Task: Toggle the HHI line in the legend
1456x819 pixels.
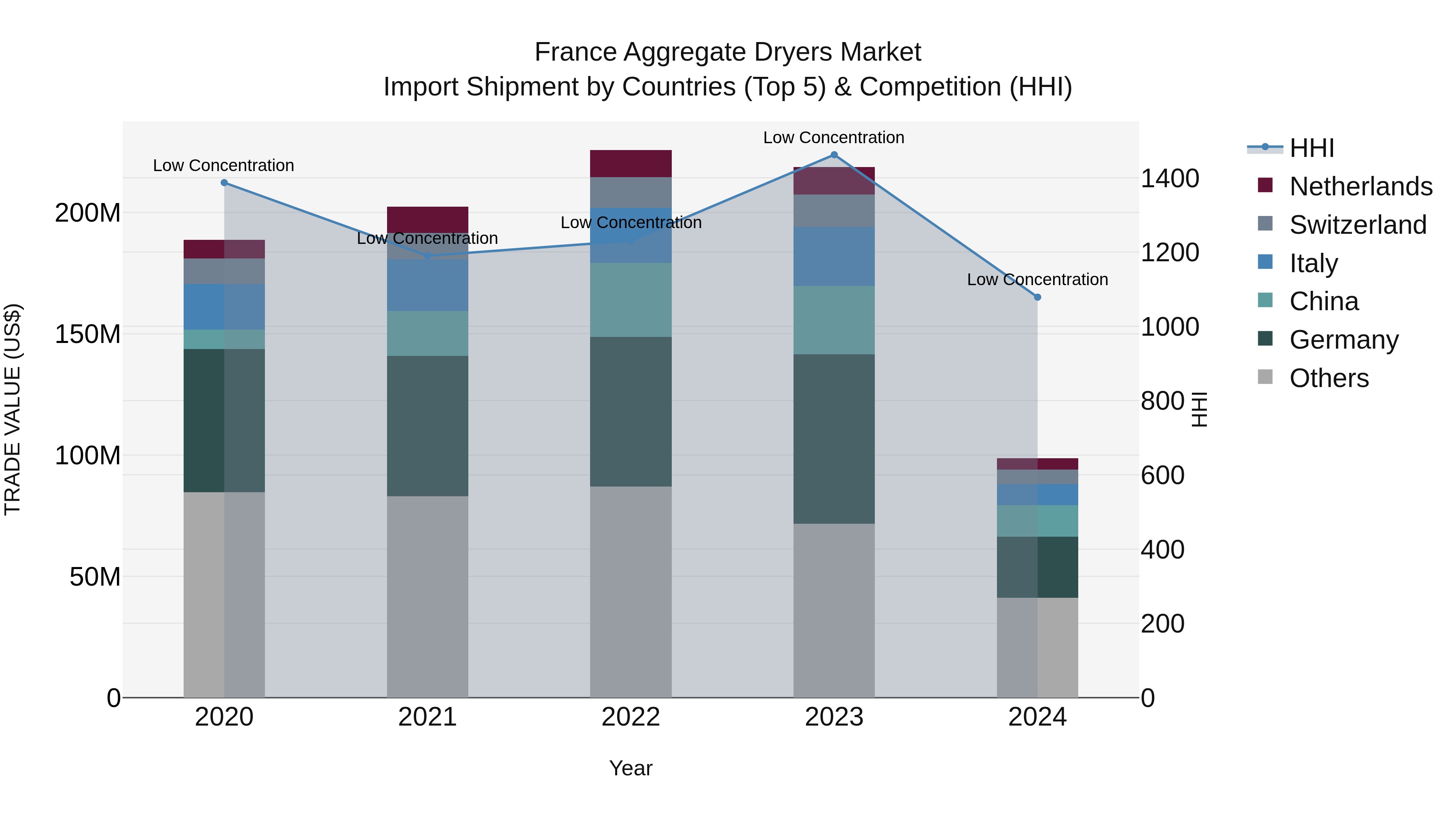Action: coord(1291,148)
